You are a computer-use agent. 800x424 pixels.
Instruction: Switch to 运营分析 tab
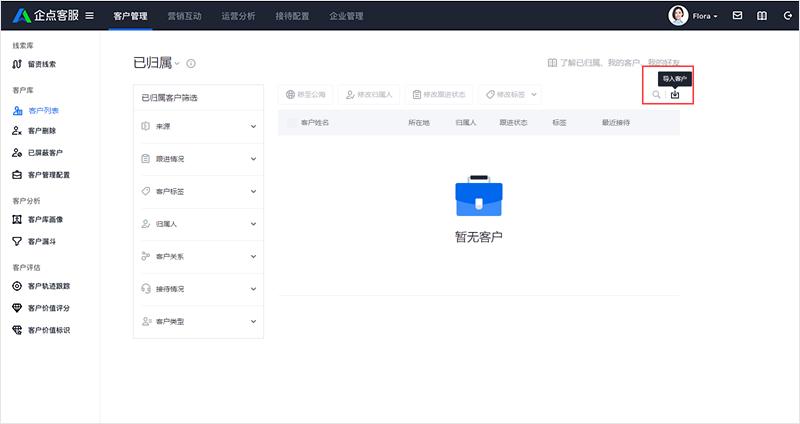click(x=238, y=16)
